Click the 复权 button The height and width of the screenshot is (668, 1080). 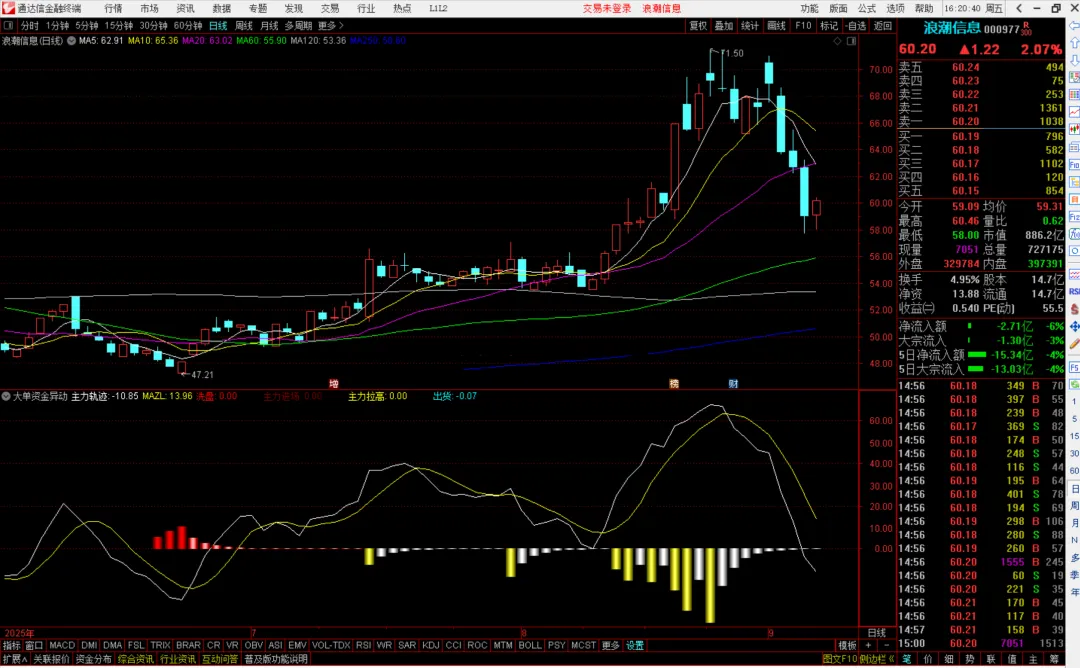point(698,25)
